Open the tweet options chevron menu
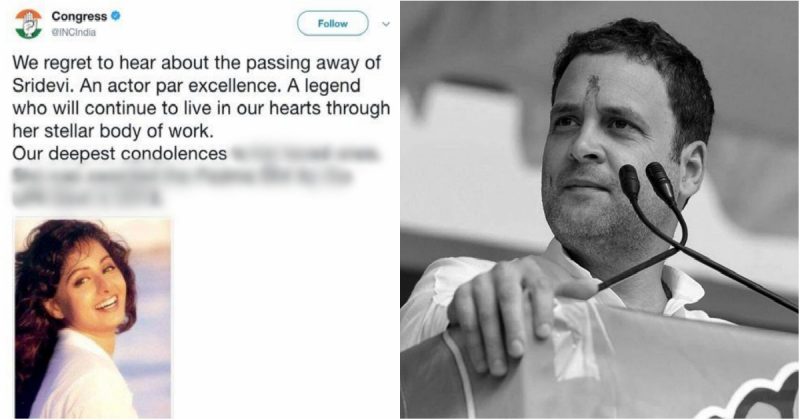 pyautogui.click(x=386, y=22)
